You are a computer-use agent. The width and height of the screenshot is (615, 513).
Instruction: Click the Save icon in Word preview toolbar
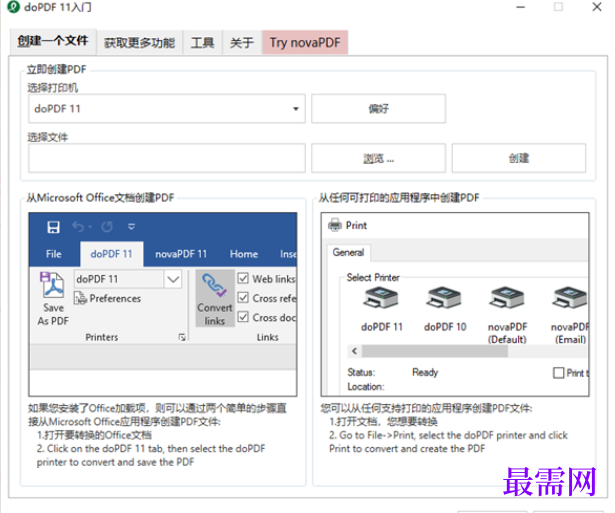point(53,227)
